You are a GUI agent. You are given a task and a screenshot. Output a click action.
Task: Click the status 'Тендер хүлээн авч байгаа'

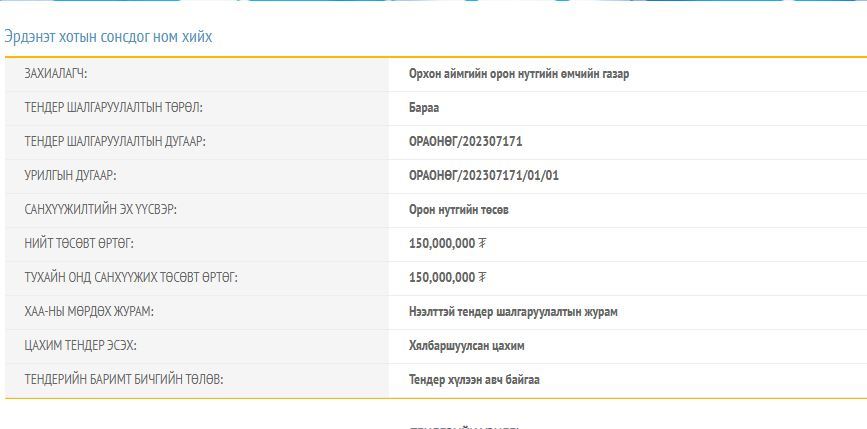coord(475,380)
